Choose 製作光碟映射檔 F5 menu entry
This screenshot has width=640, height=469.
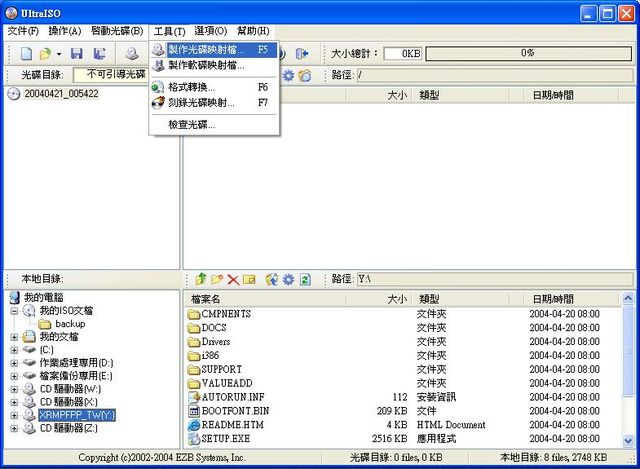[x=214, y=50]
